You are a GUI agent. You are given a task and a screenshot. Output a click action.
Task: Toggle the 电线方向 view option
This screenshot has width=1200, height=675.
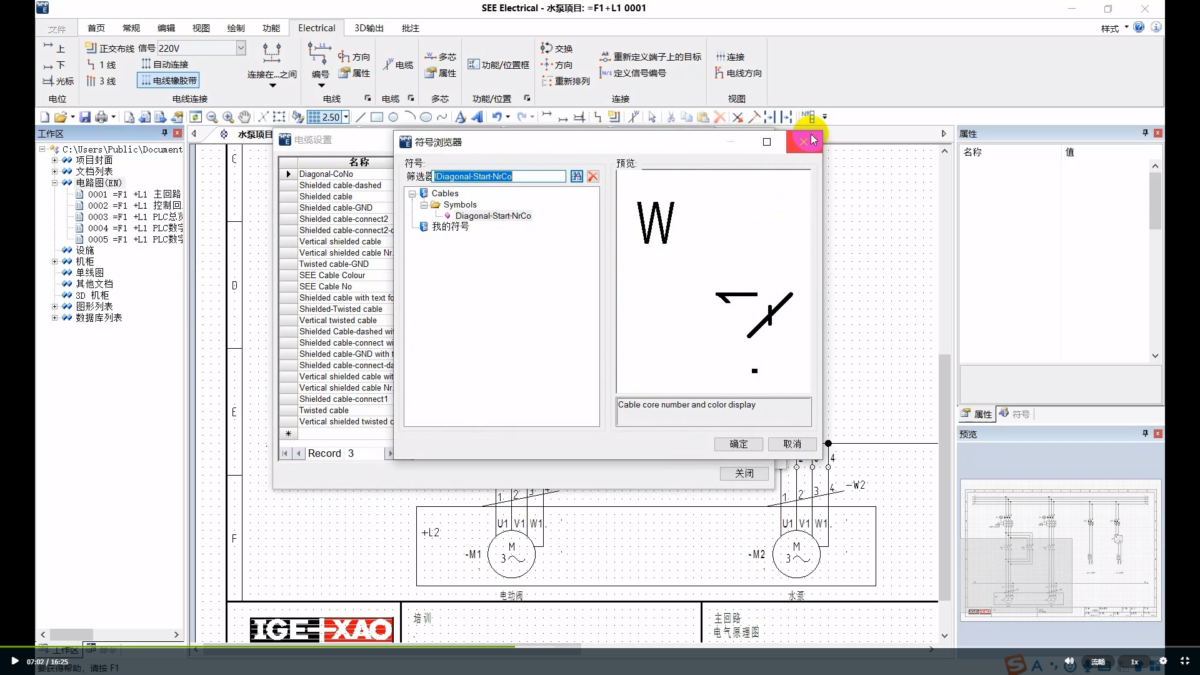pyautogui.click(x=738, y=73)
